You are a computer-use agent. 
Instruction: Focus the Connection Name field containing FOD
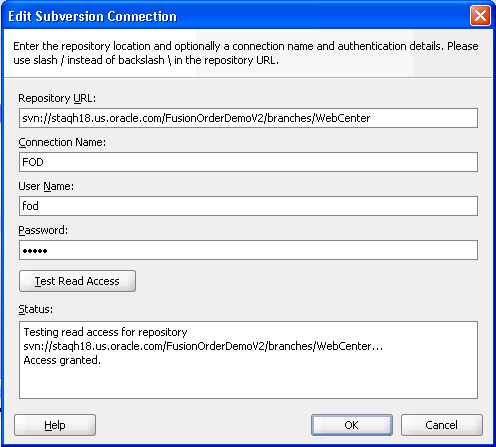(248, 162)
